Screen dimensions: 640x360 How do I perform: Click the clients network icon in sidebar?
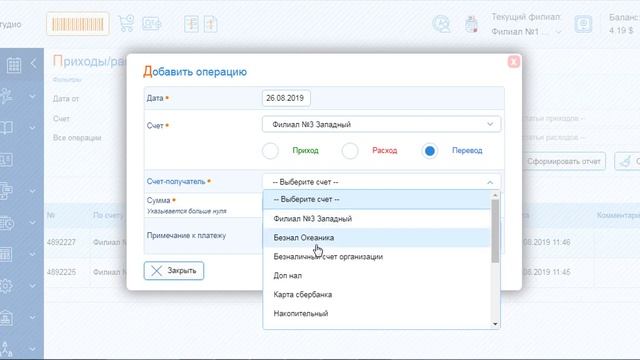(6, 96)
